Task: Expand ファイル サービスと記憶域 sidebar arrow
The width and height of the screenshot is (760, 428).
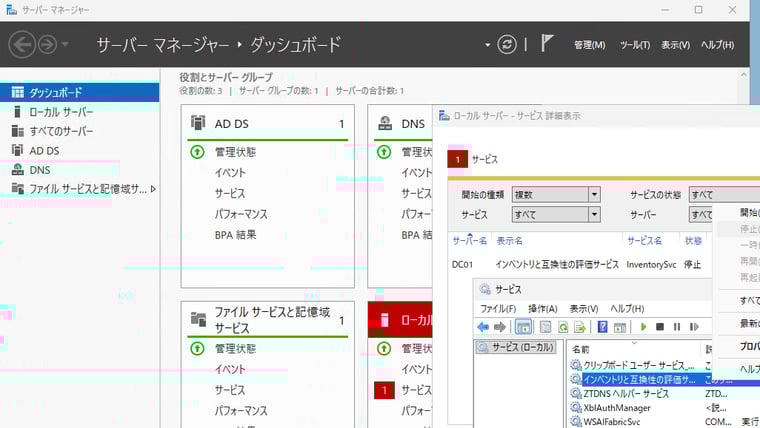Action: point(153,189)
